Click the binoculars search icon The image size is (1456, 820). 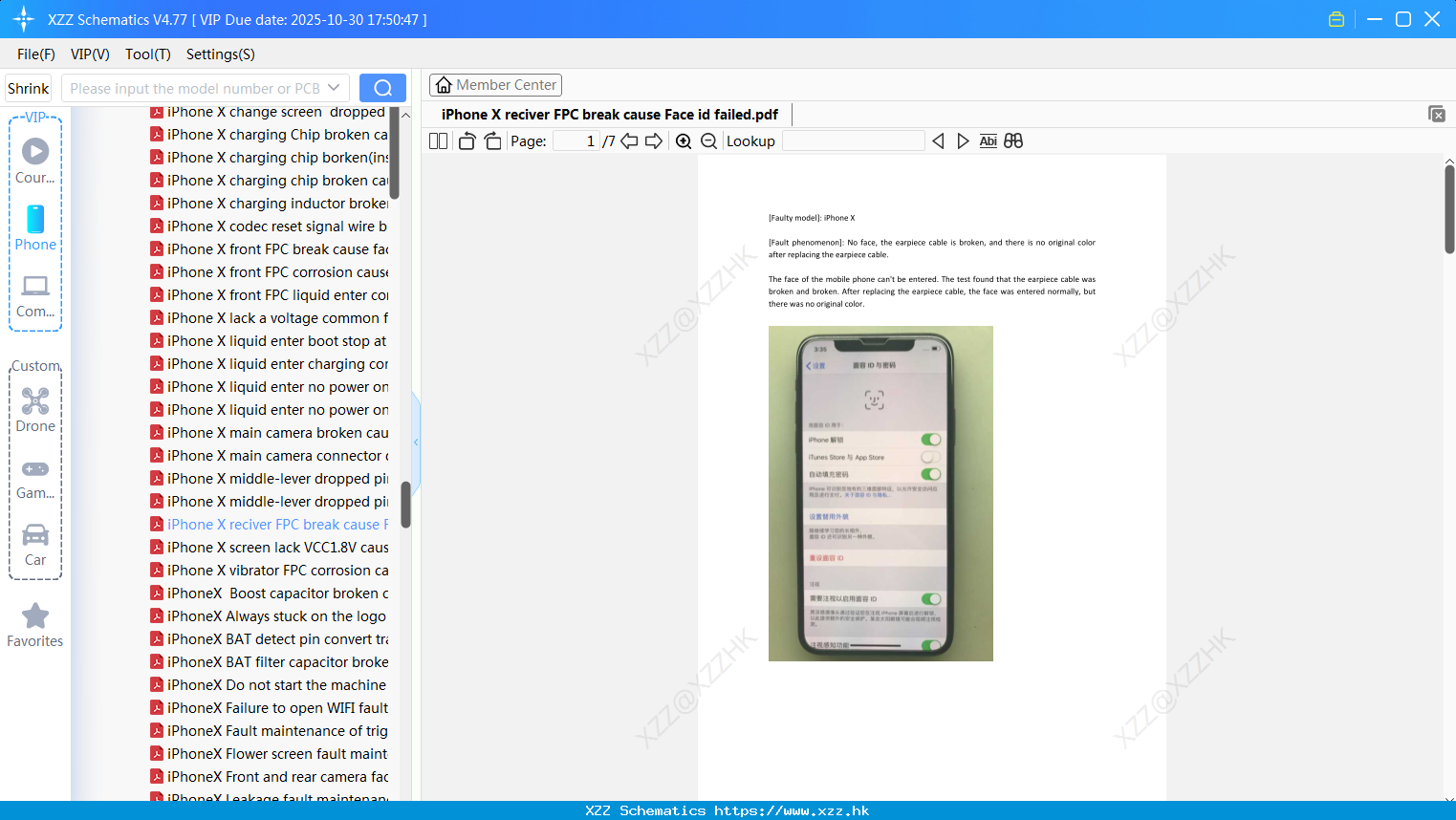(1013, 140)
